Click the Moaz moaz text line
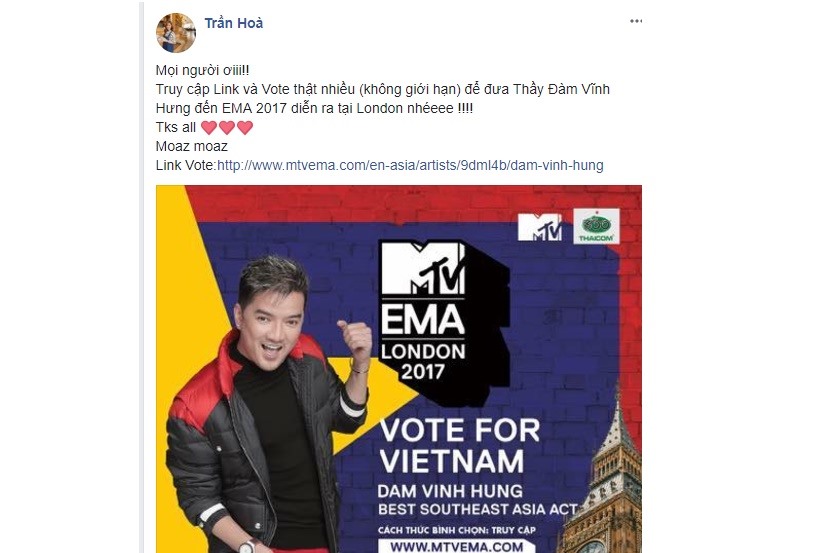Screen dimensions: 819x553 pos(192,146)
